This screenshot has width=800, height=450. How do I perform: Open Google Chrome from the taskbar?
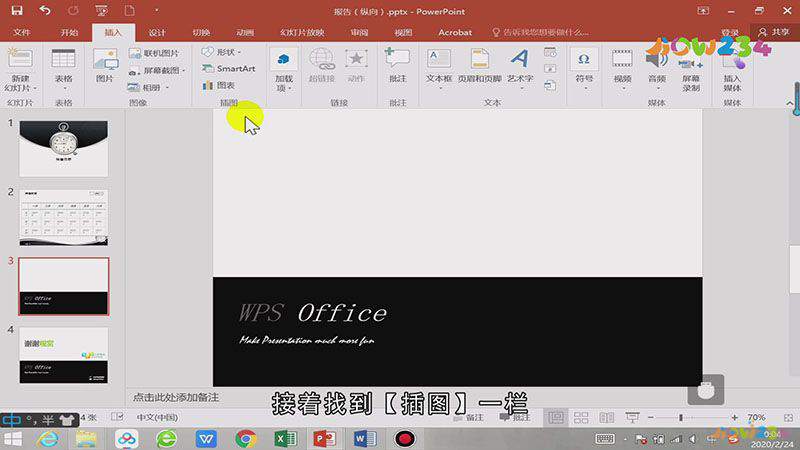(x=246, y=439)
